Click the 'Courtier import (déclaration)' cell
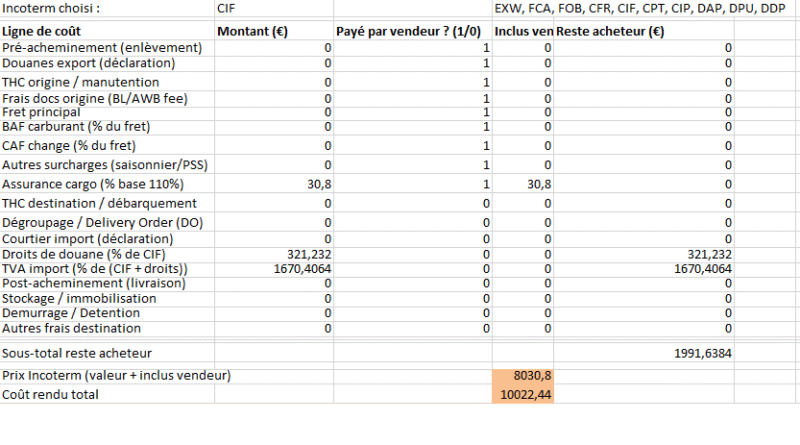The width and height of the screenshot is (800, 445). 107,239
